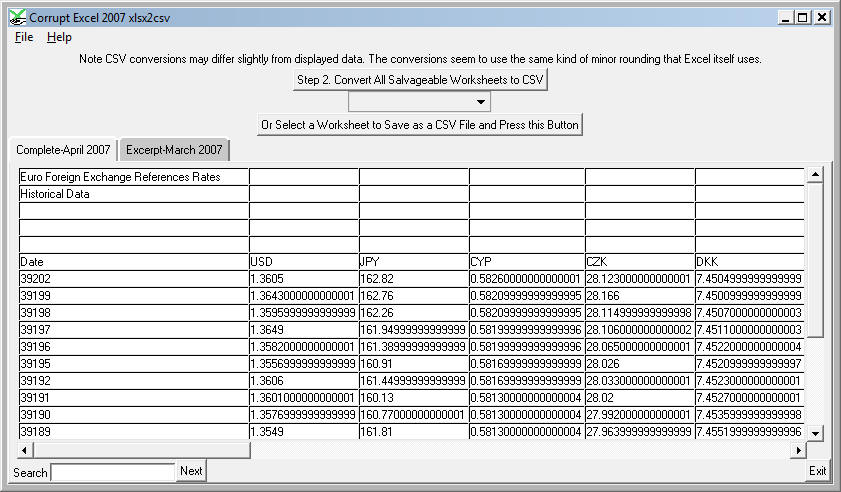Image resolution: width=841 pixels, height=492 pixels.
Task: Click the vertical scrollbar thumb
Action: pyautogui.click(x=815, y=260)
